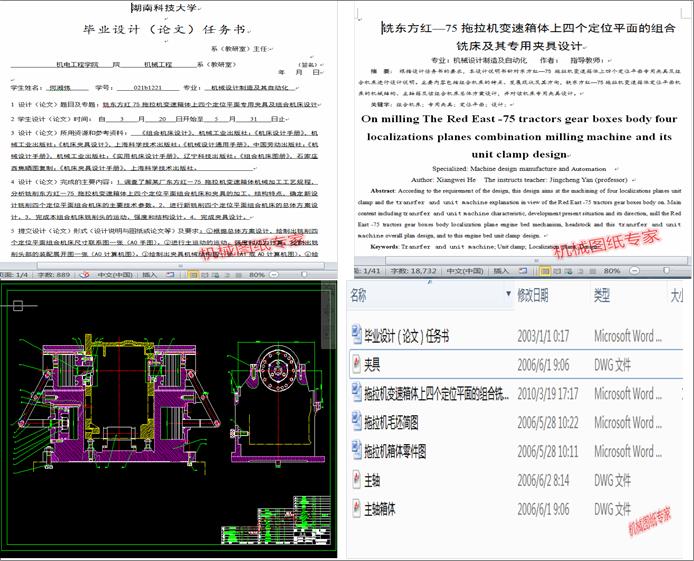Click date 2006/6/2 8:14 of 主轴 row

click(543, 480)
